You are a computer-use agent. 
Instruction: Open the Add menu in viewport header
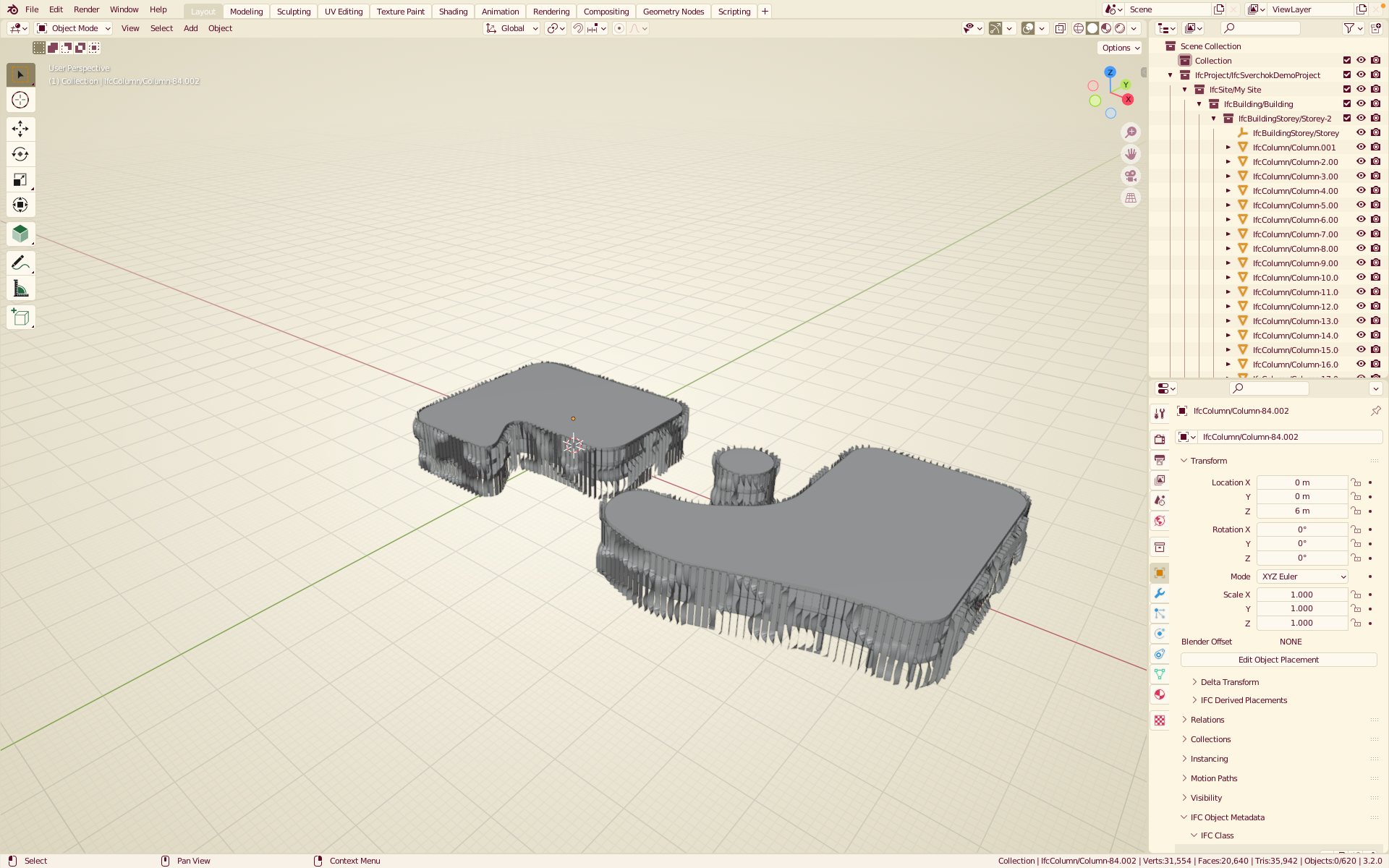coord(190,28)
